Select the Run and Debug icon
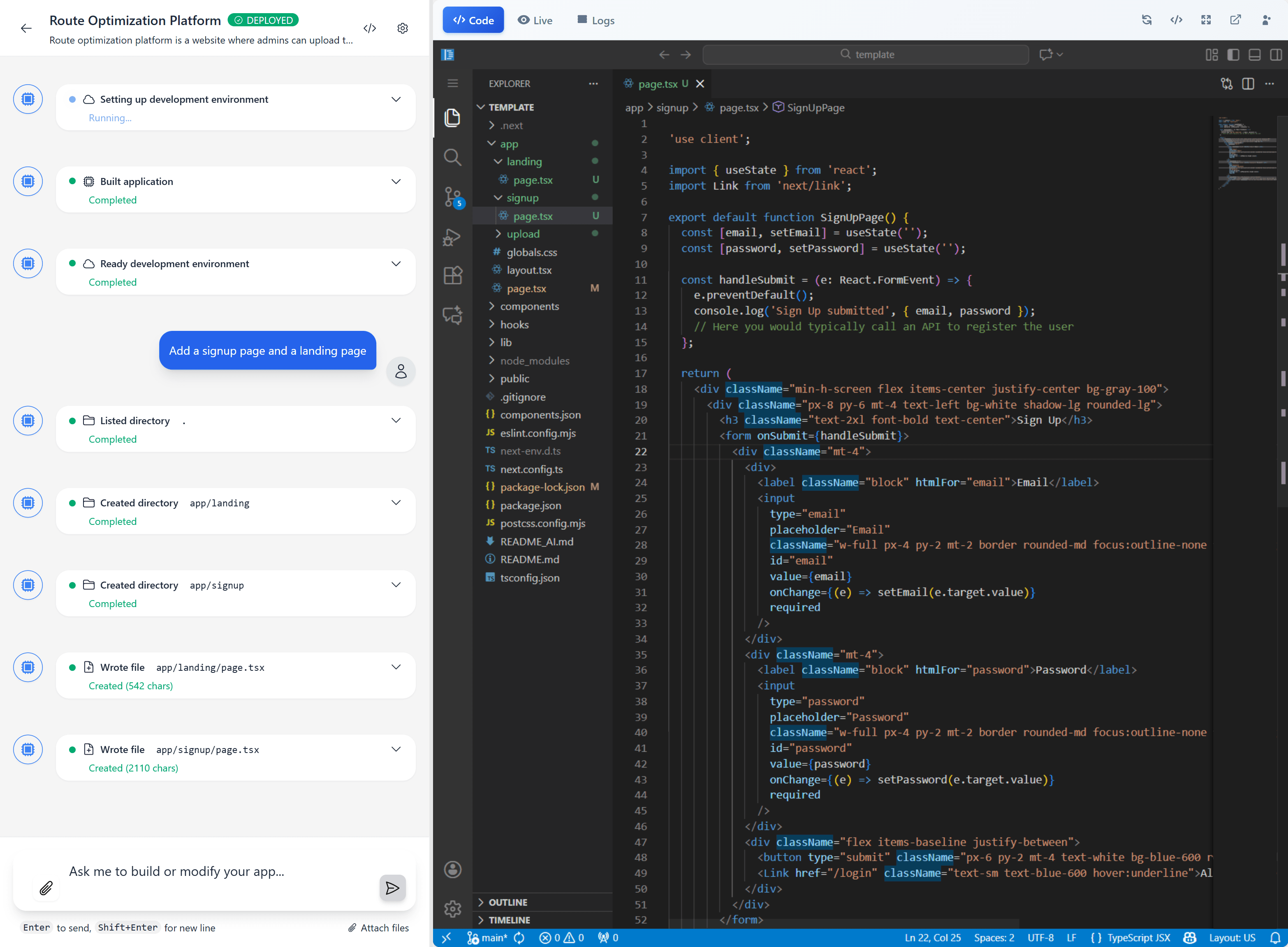The image size is (1288, 947). (452, 237)
